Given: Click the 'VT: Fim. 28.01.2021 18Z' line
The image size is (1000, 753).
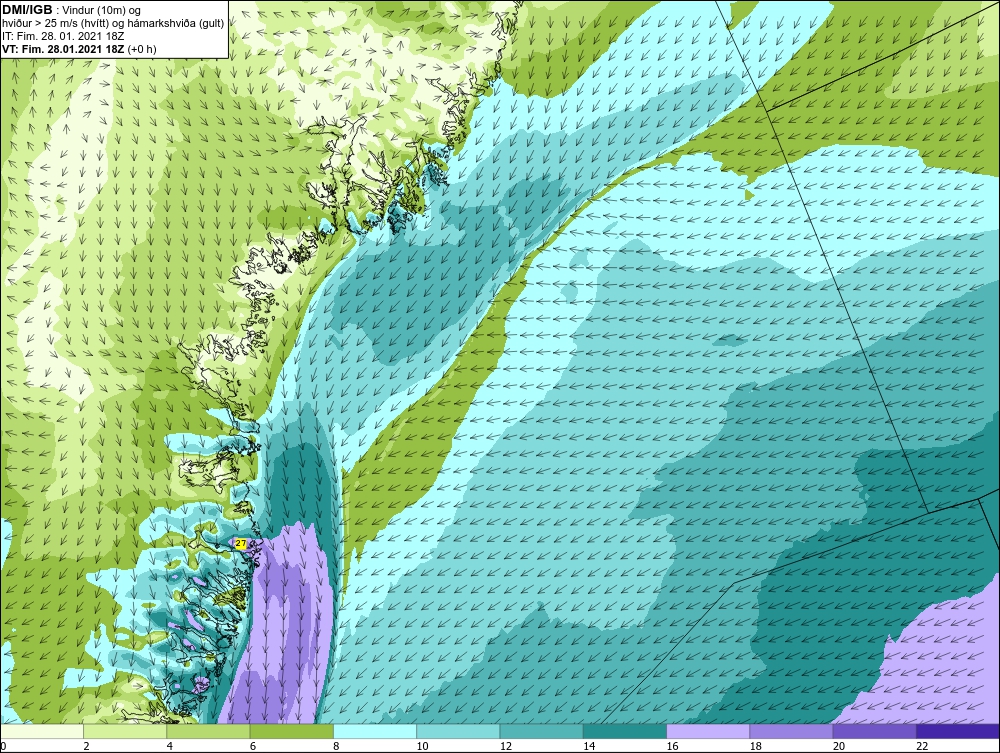Looking at the screenshot, I should [x=64, y=49].
